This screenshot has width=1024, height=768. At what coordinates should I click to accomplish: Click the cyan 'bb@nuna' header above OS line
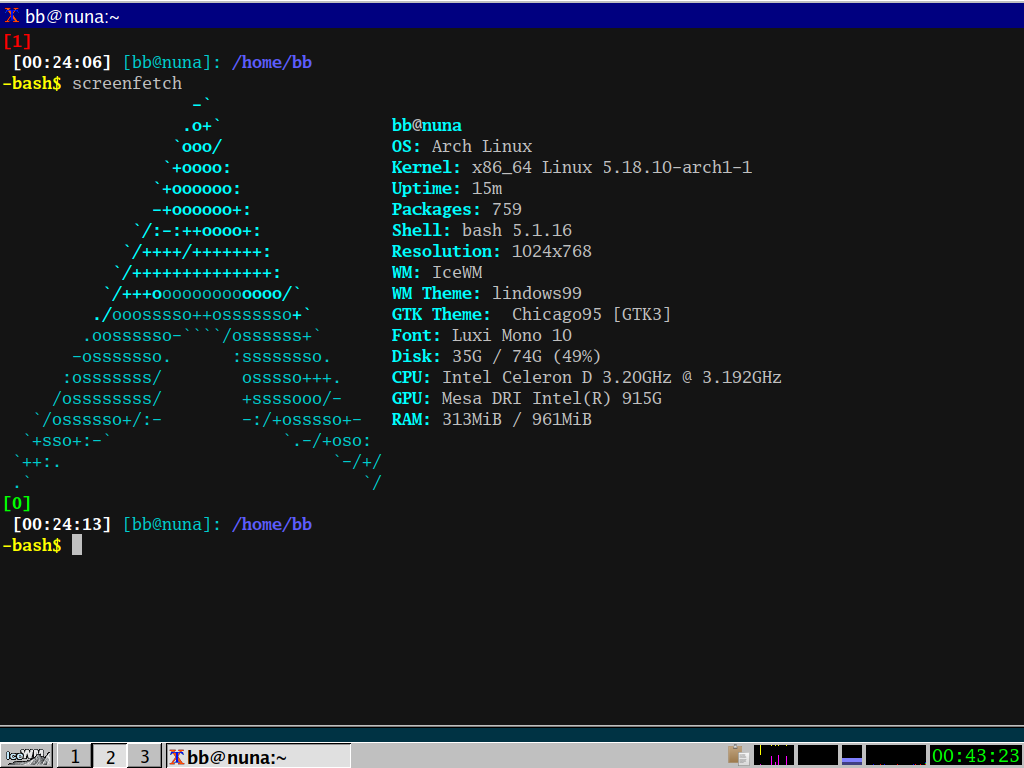[x=426, y=125]
